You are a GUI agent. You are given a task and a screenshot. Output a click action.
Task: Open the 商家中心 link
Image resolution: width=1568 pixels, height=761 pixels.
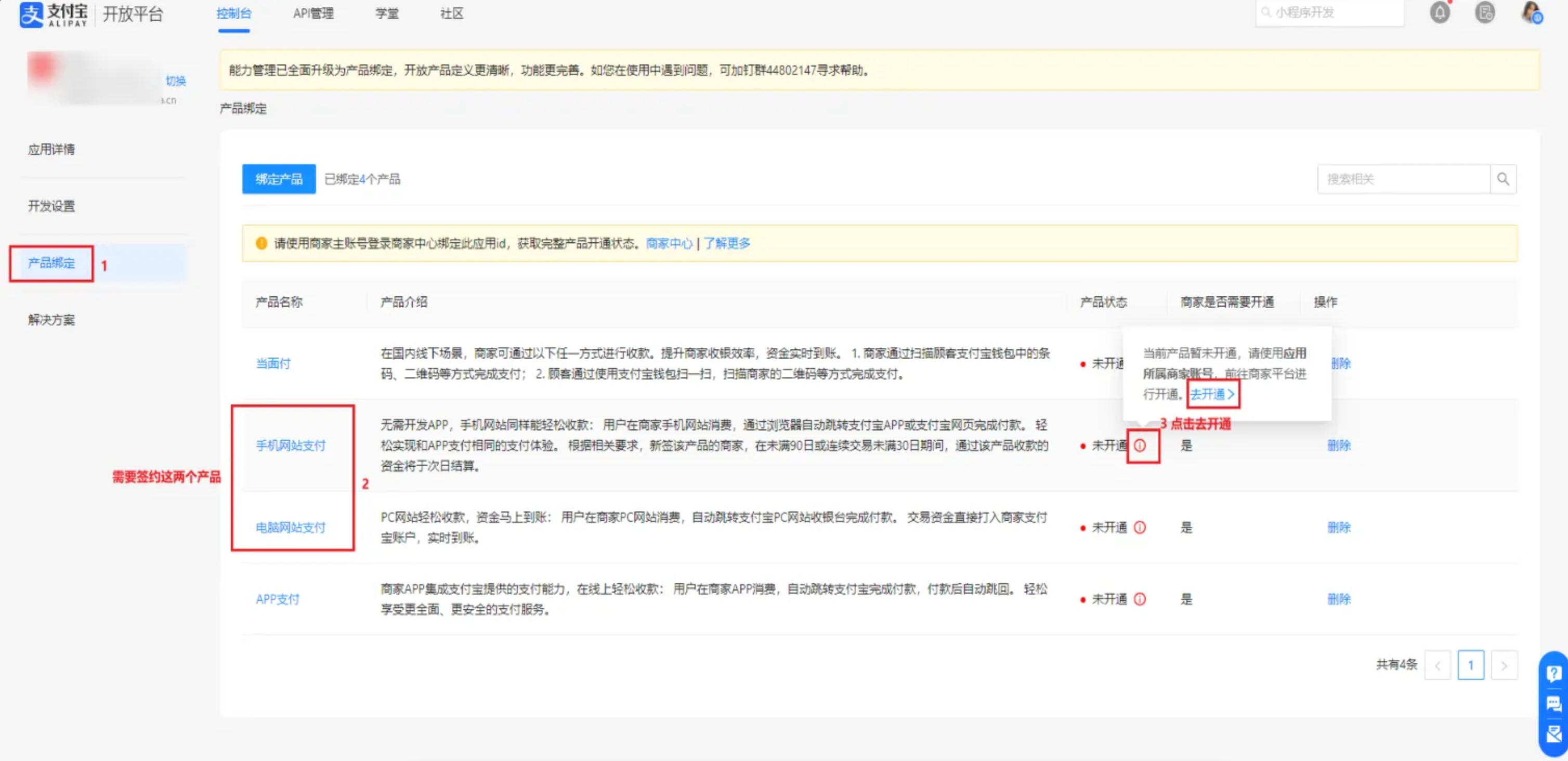[669, 243]
